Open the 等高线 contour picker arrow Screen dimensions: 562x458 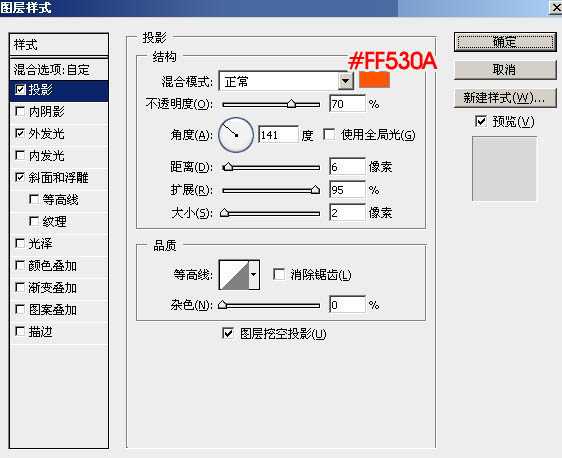[254, 275]
